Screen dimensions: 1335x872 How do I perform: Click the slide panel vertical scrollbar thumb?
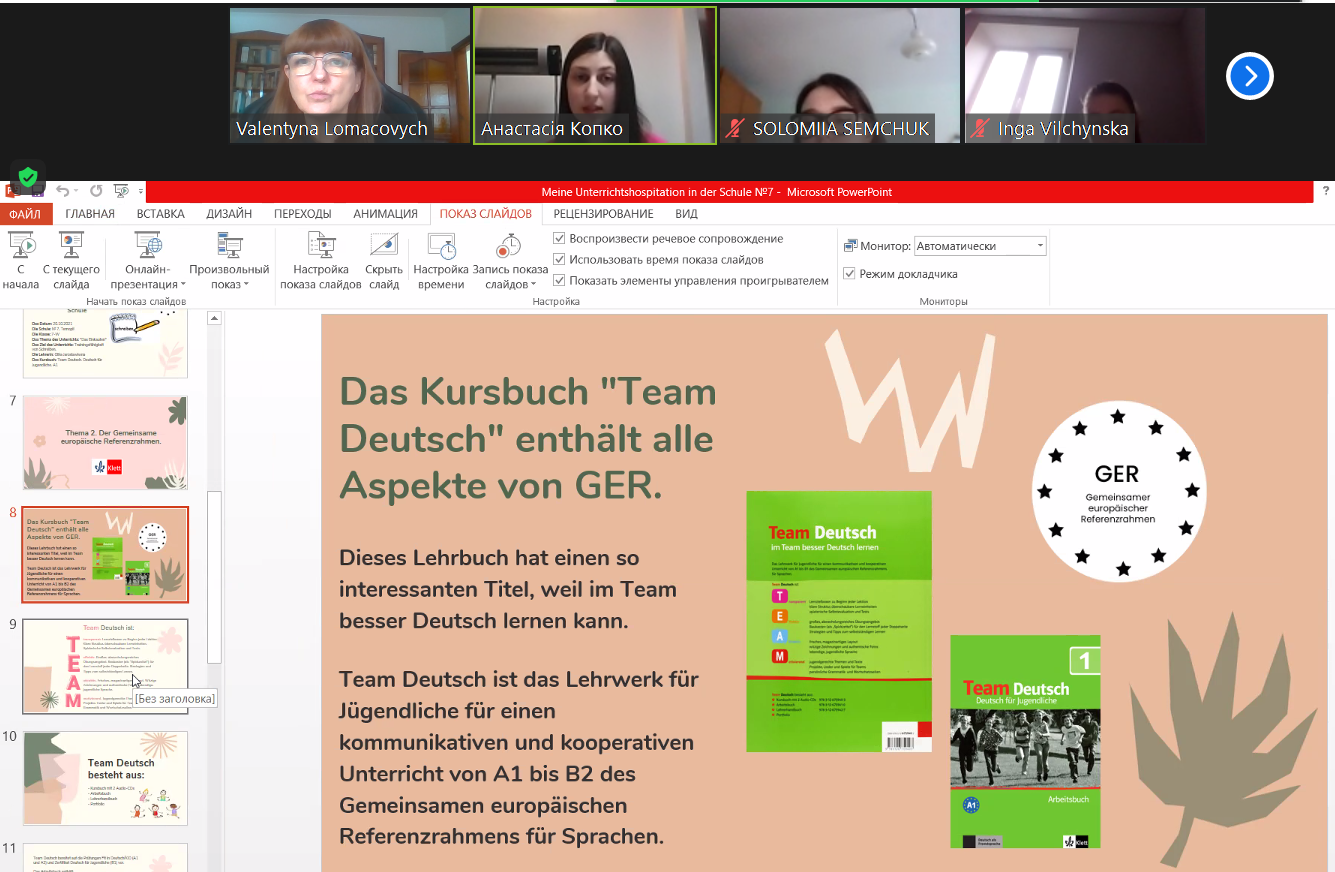pyautogui.click(x=214, y=577)
